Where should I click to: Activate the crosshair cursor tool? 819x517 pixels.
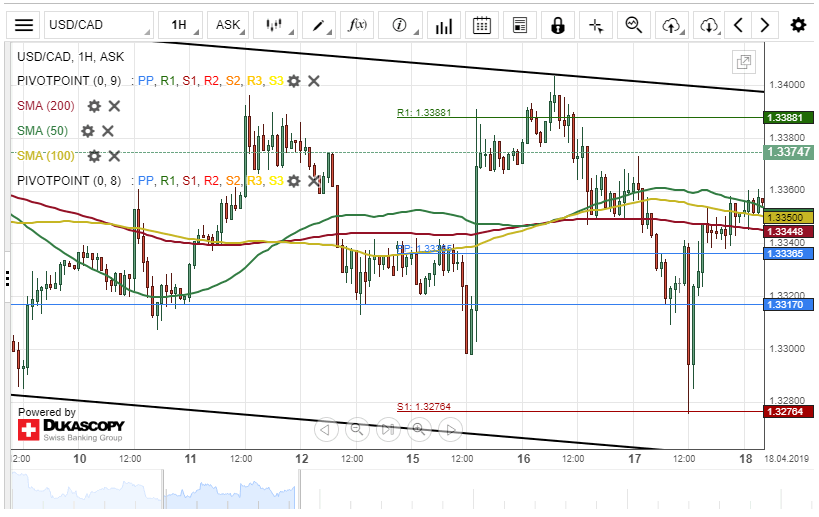point(596,25)
